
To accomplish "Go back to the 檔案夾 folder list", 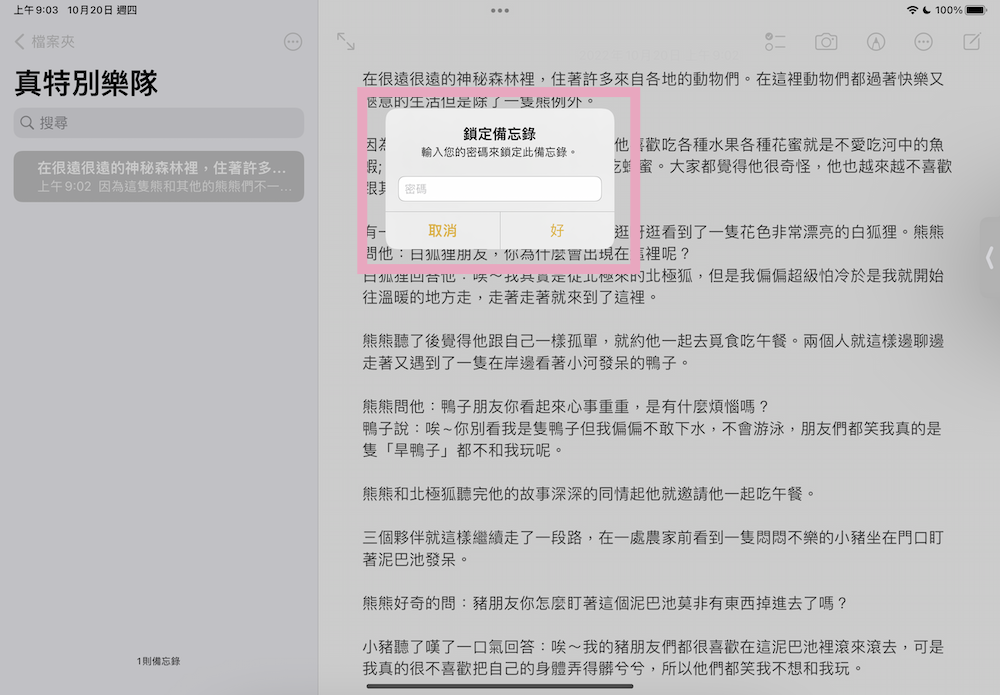I will (x=45, y=42).
